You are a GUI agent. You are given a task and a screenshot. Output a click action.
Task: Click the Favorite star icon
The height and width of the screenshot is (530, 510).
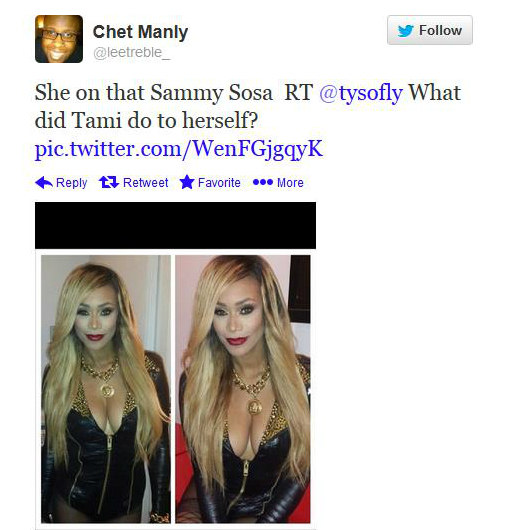187,182
